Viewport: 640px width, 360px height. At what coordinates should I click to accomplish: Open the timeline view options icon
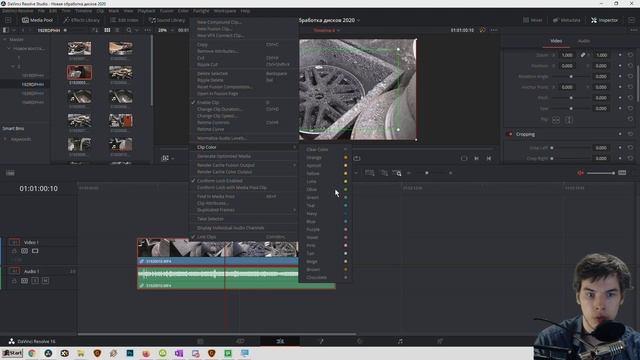pyautogui.click(x=10, y=173)
